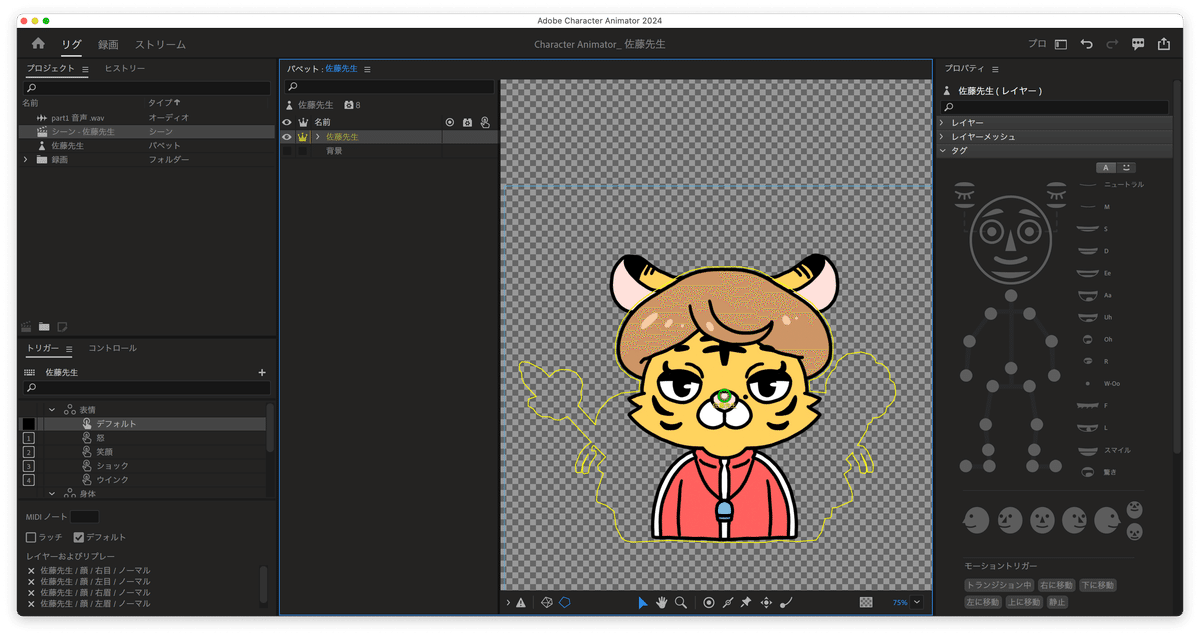Screen dimensions: 1200x636
Task: Click the 下に移動 motion trigger
Action: pyautogui.click(x=1097, y=585)
